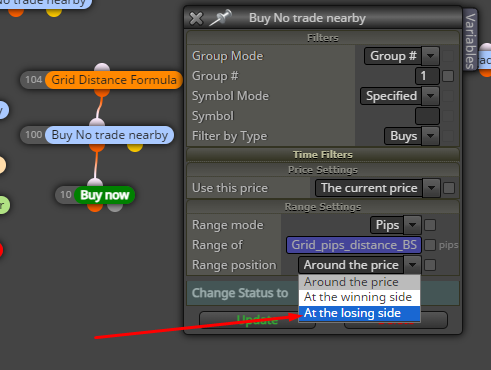Close the Buy No trade nearby panel
The image size is (491, 370).
[196, 18]
